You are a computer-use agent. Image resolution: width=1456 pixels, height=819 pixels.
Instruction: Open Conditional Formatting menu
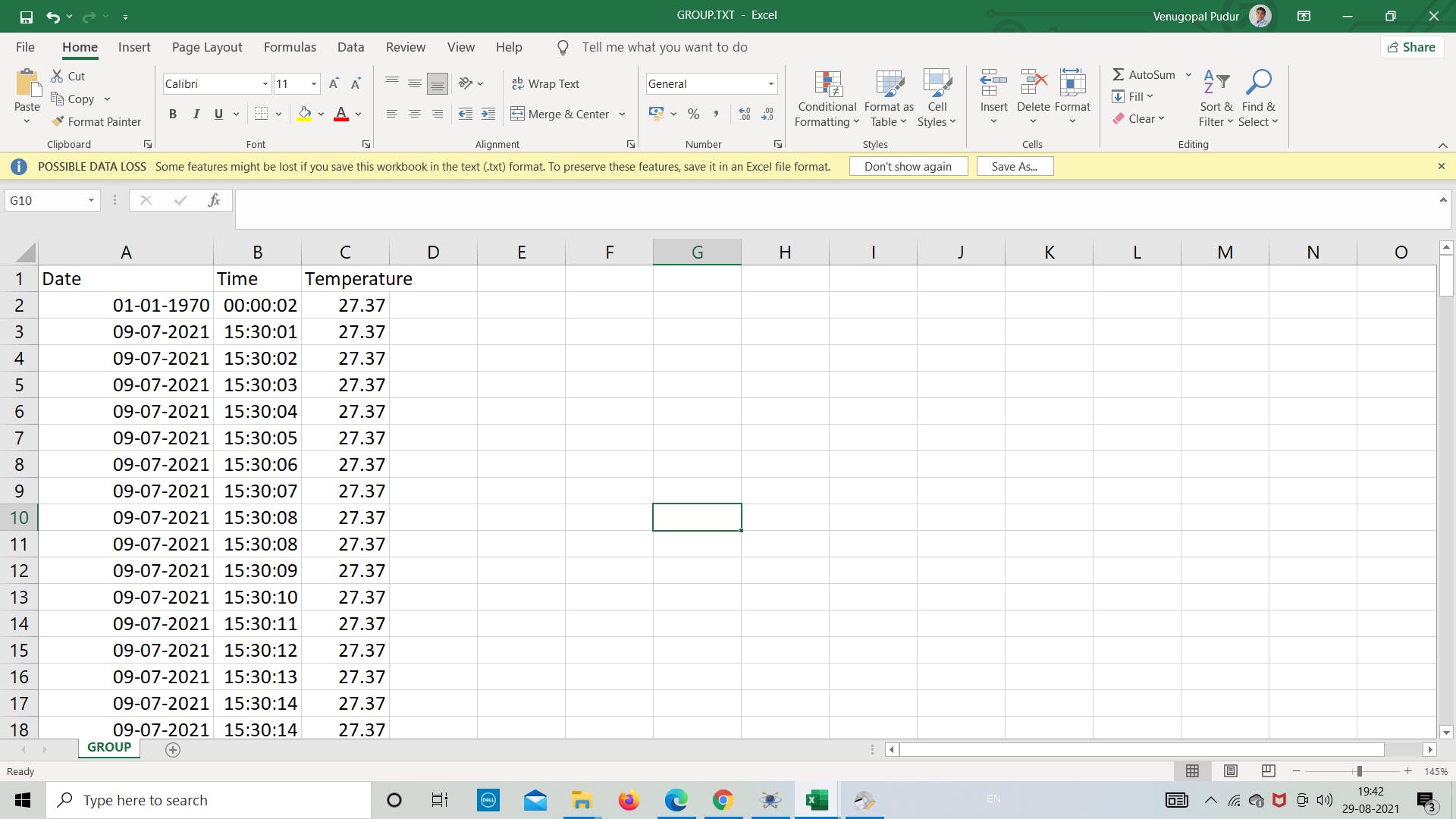pos(827,99)
